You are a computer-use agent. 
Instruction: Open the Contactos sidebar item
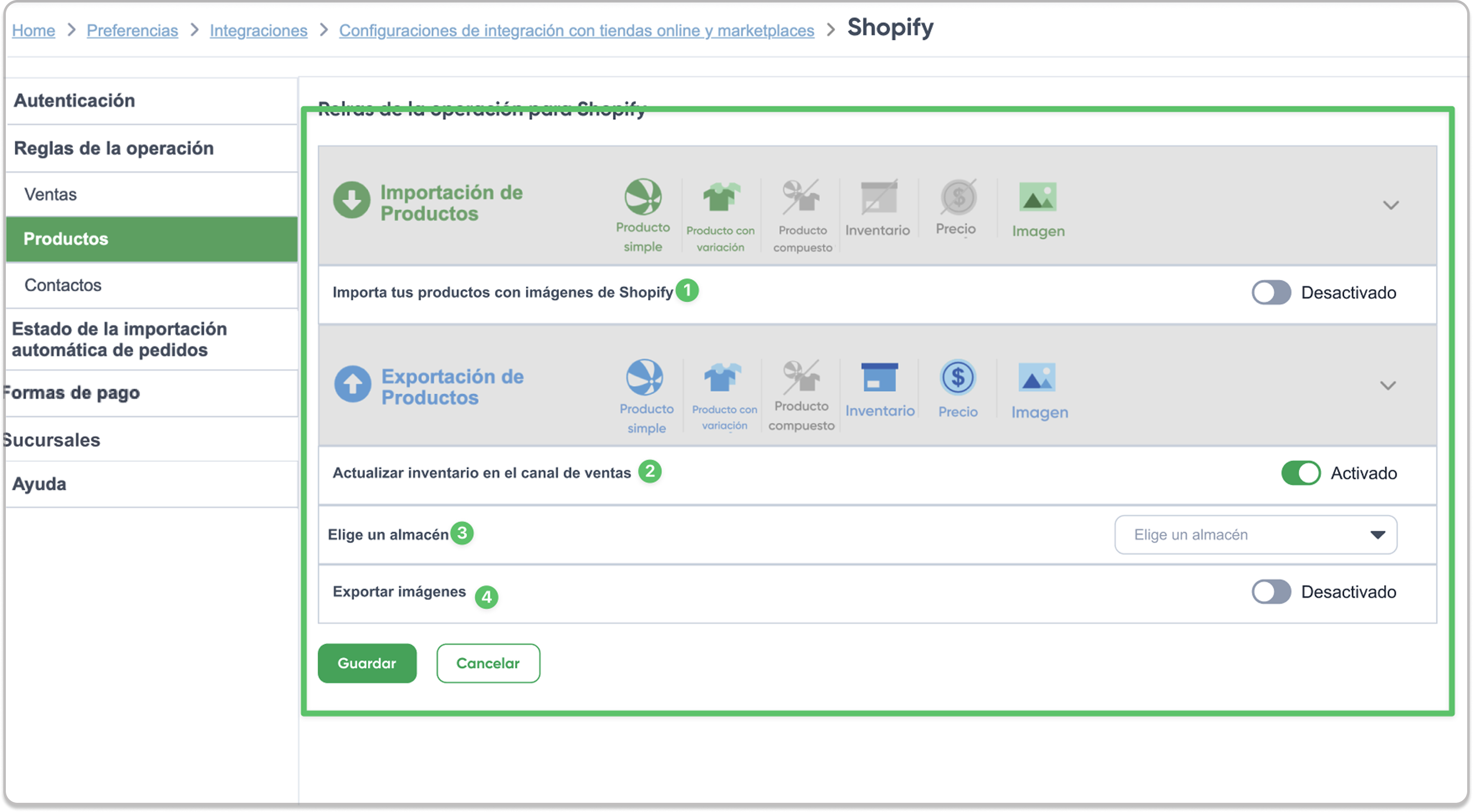point(151,285)
